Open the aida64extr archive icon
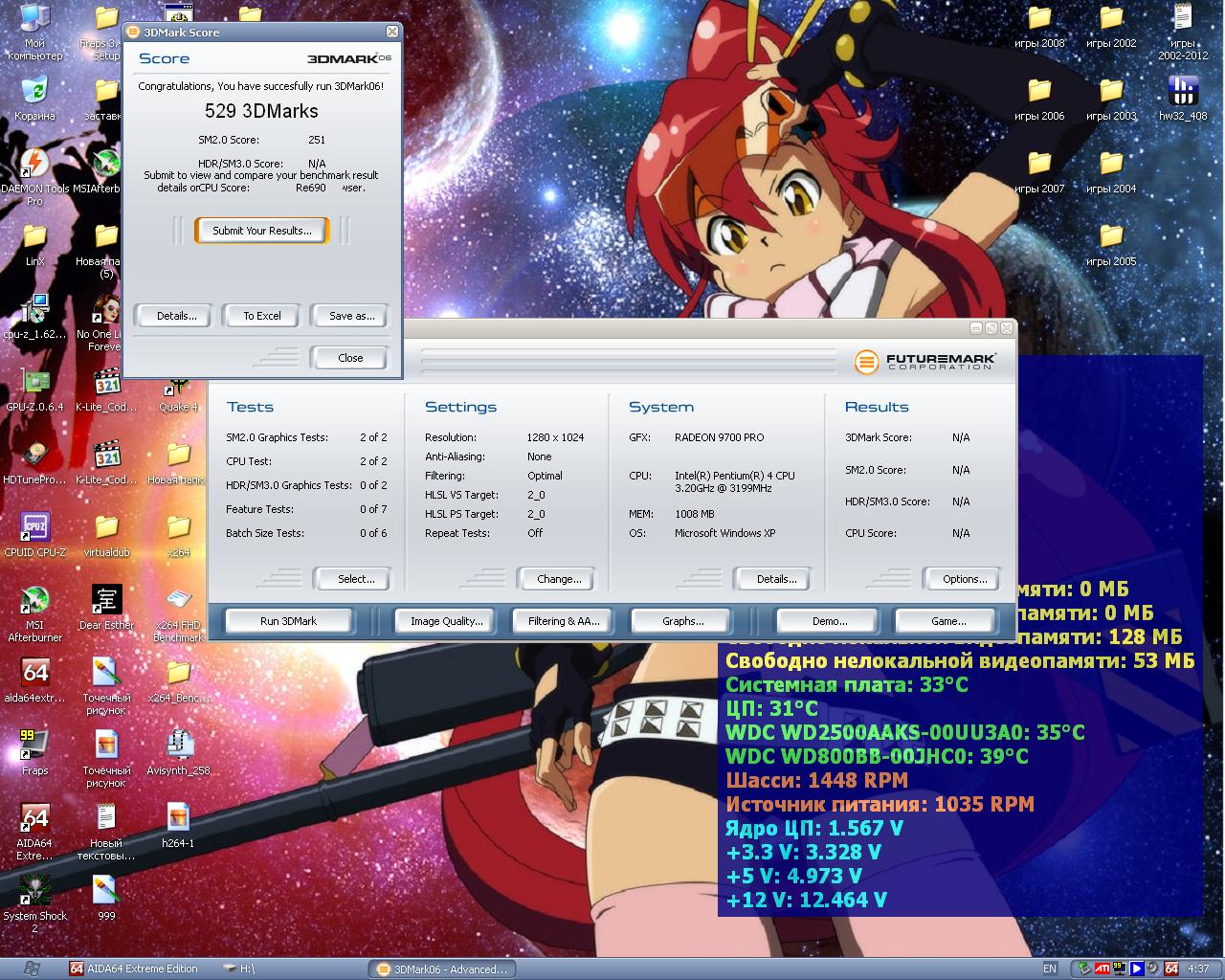Image resolution: width=1225 pixels, height=980 pixels. 35,680
